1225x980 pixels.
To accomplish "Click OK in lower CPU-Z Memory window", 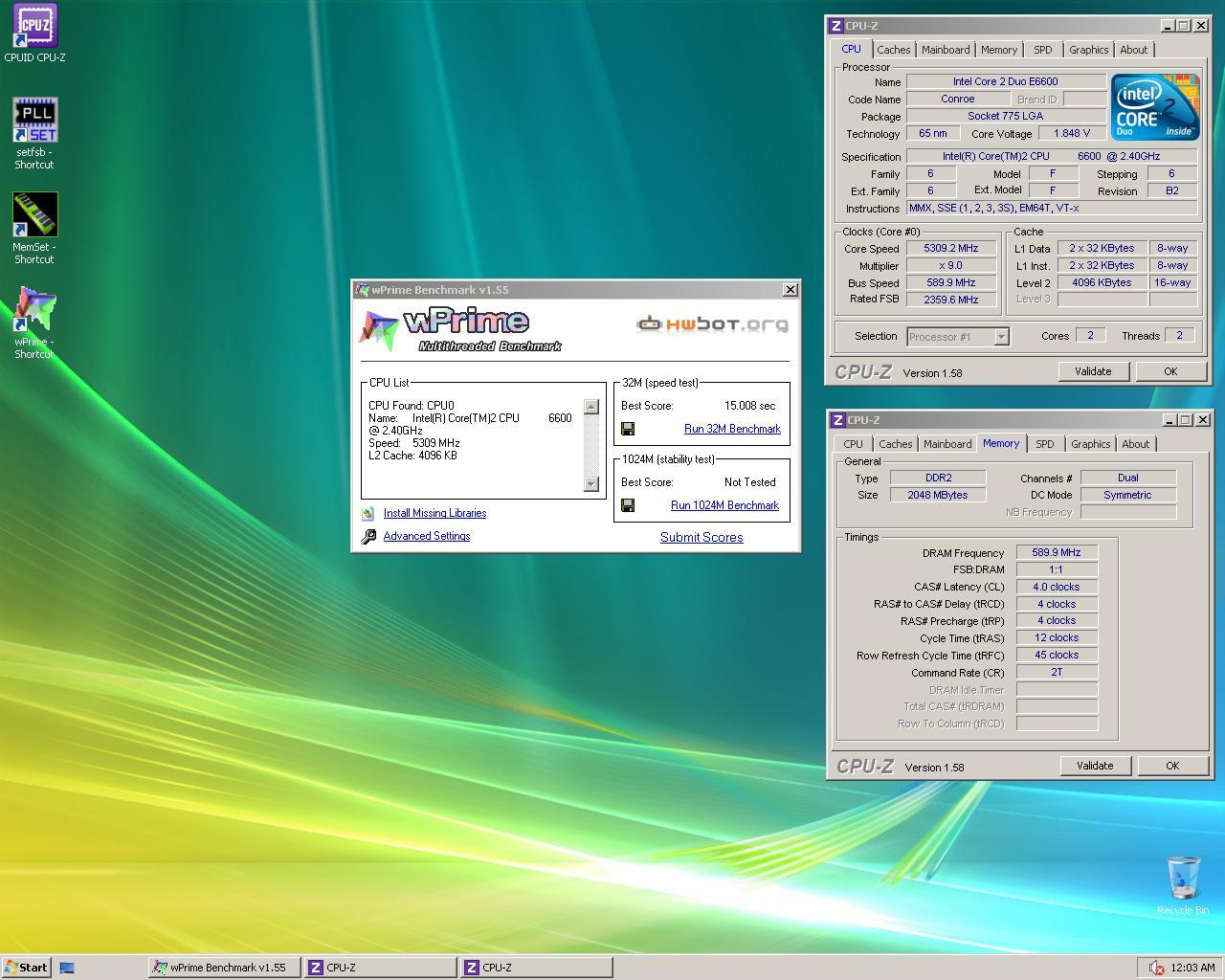I will pyautogui.click(x=1172, y=766).
